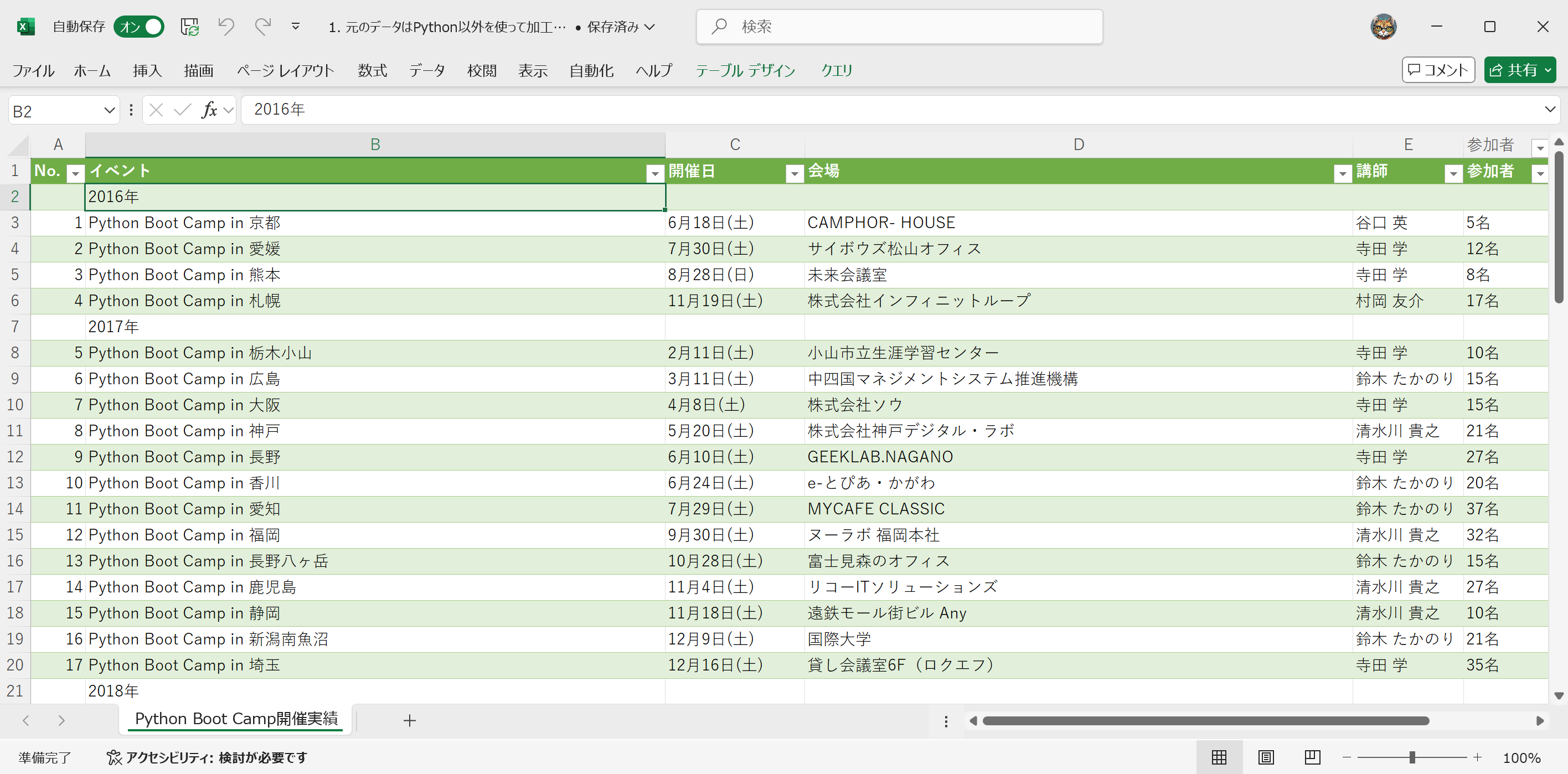The image size is (1568, 774).
Task: Click the Redo arrow icon
Action: tap(262, 27)
